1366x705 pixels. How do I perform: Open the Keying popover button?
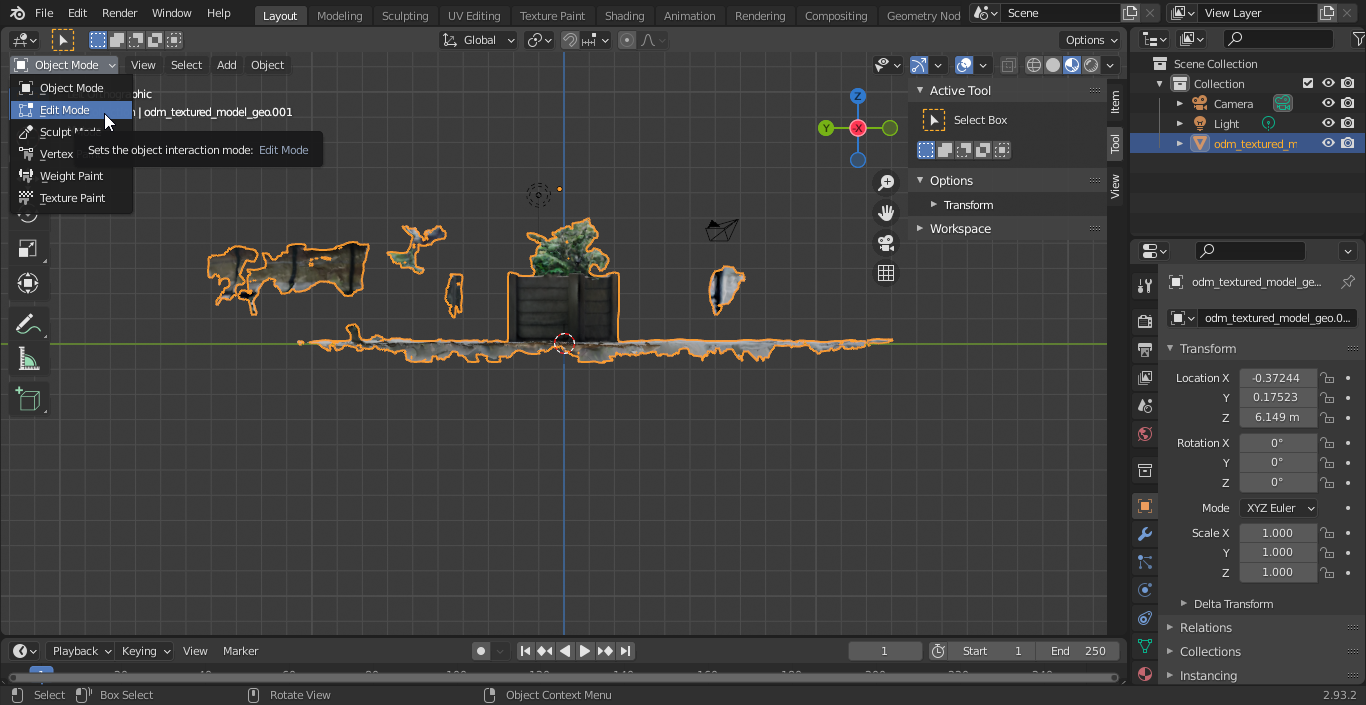pyautogui.click(x=145, y=651)
